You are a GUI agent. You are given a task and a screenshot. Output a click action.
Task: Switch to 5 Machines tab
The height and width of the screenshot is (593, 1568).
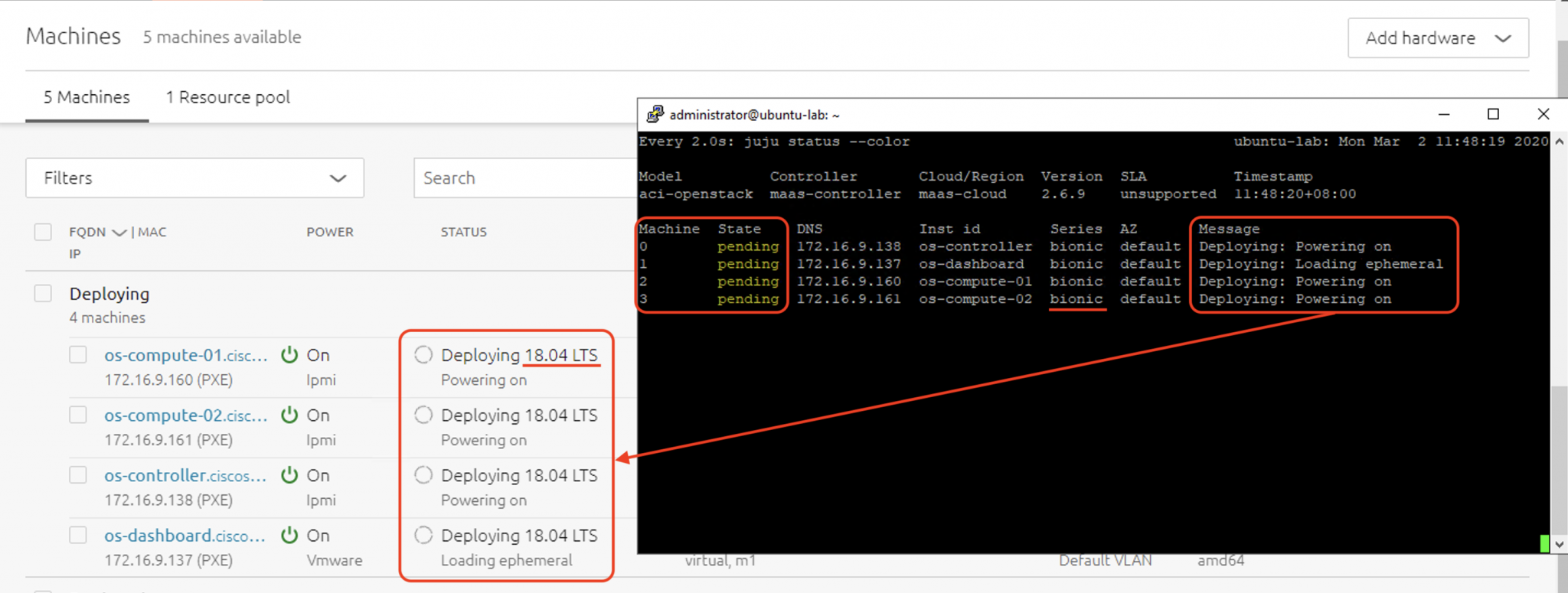87,97
